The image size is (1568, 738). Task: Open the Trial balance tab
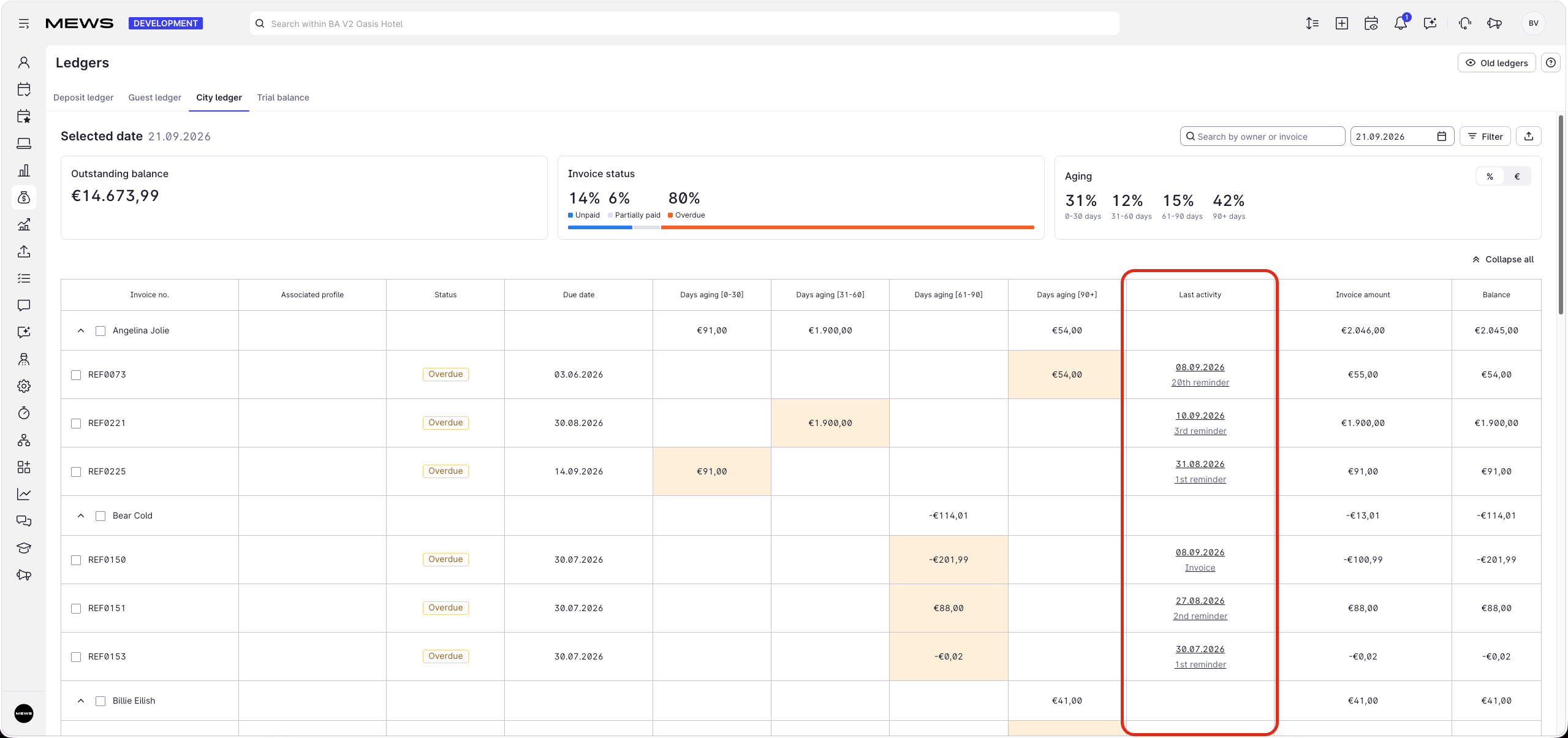click(282, 97)
